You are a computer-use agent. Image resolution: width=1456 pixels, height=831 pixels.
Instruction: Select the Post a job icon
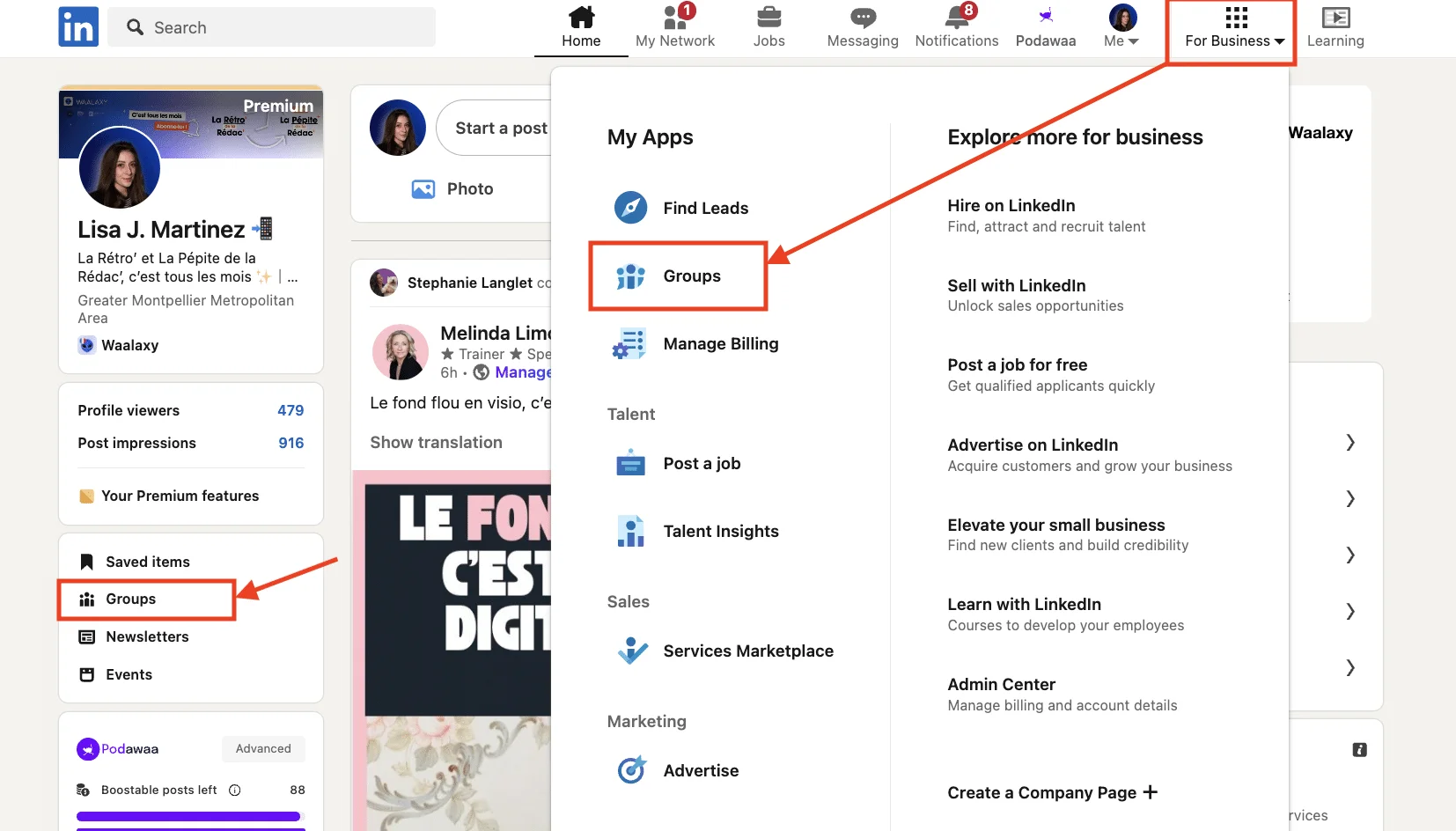630,463
